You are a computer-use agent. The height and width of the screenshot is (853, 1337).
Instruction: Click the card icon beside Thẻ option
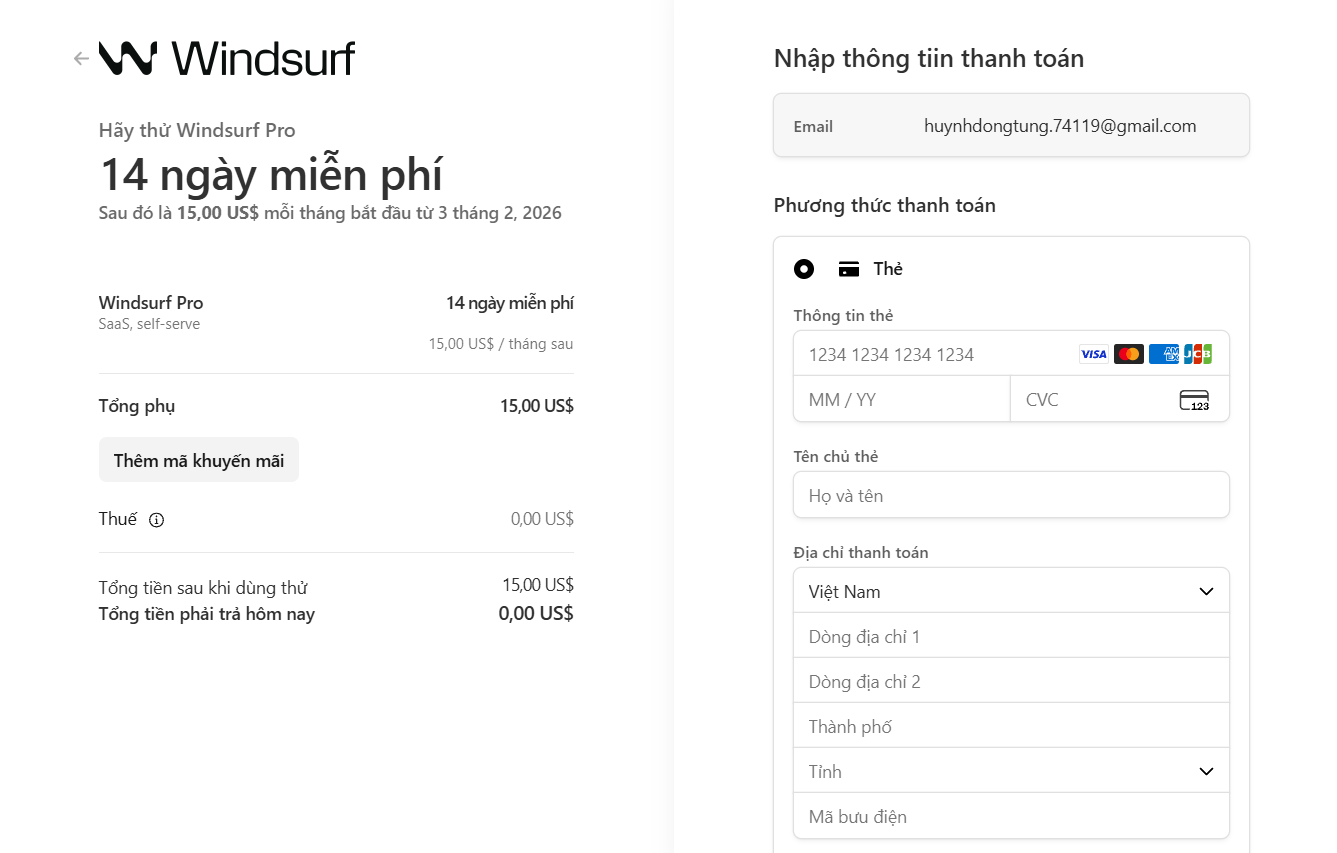(849, 268)
